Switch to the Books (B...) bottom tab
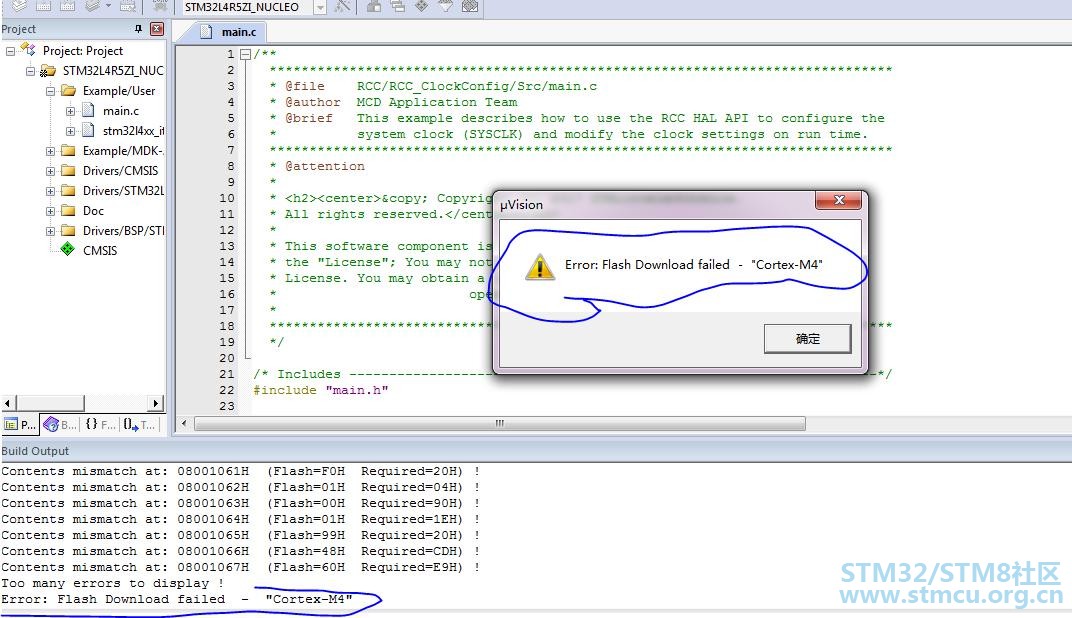1072x618 pixels. (60, 425)
